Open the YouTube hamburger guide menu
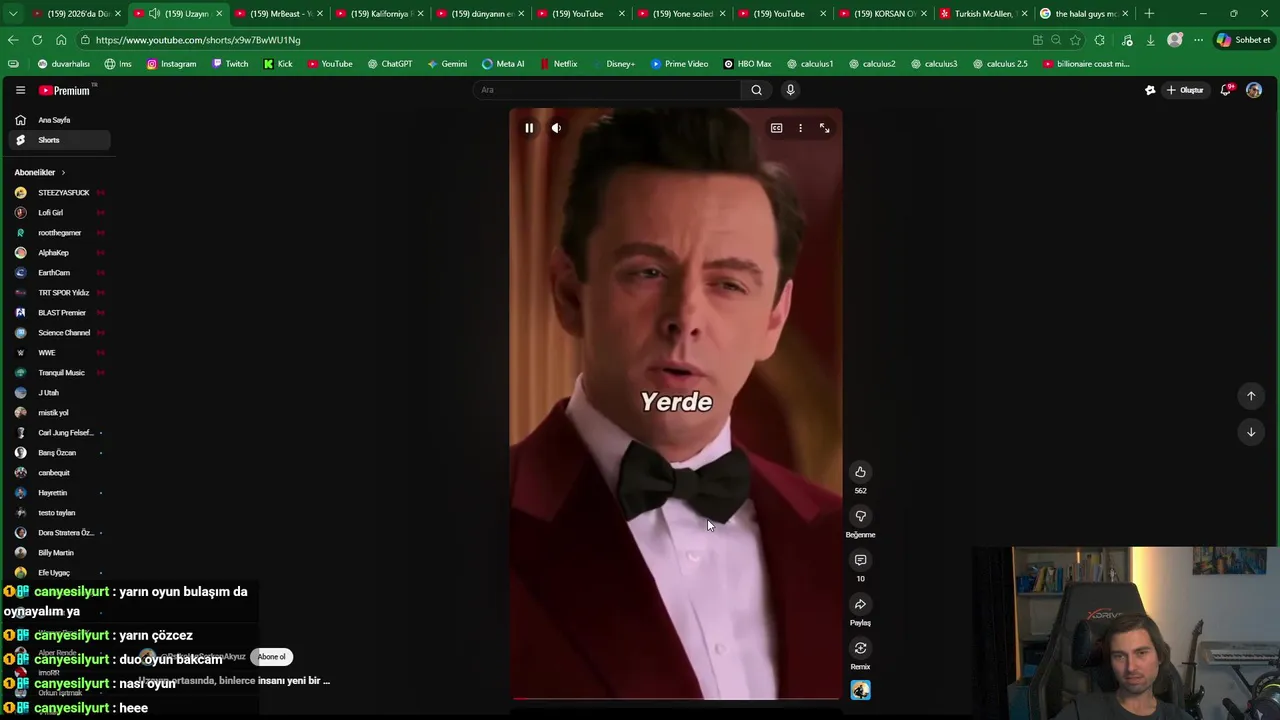The width and height of the screenshot is (1280, 720). tap(20, 90)
